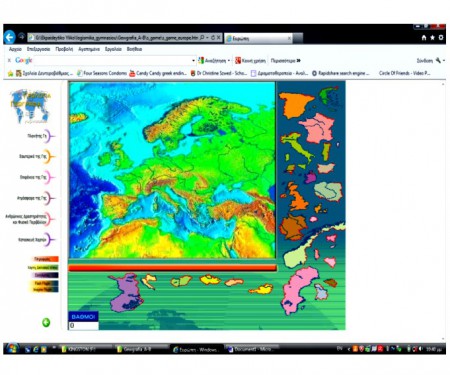Pick the pink France puzzle piece
The height and width of the screenshot is (375, 450).
(x=318, y=128)
